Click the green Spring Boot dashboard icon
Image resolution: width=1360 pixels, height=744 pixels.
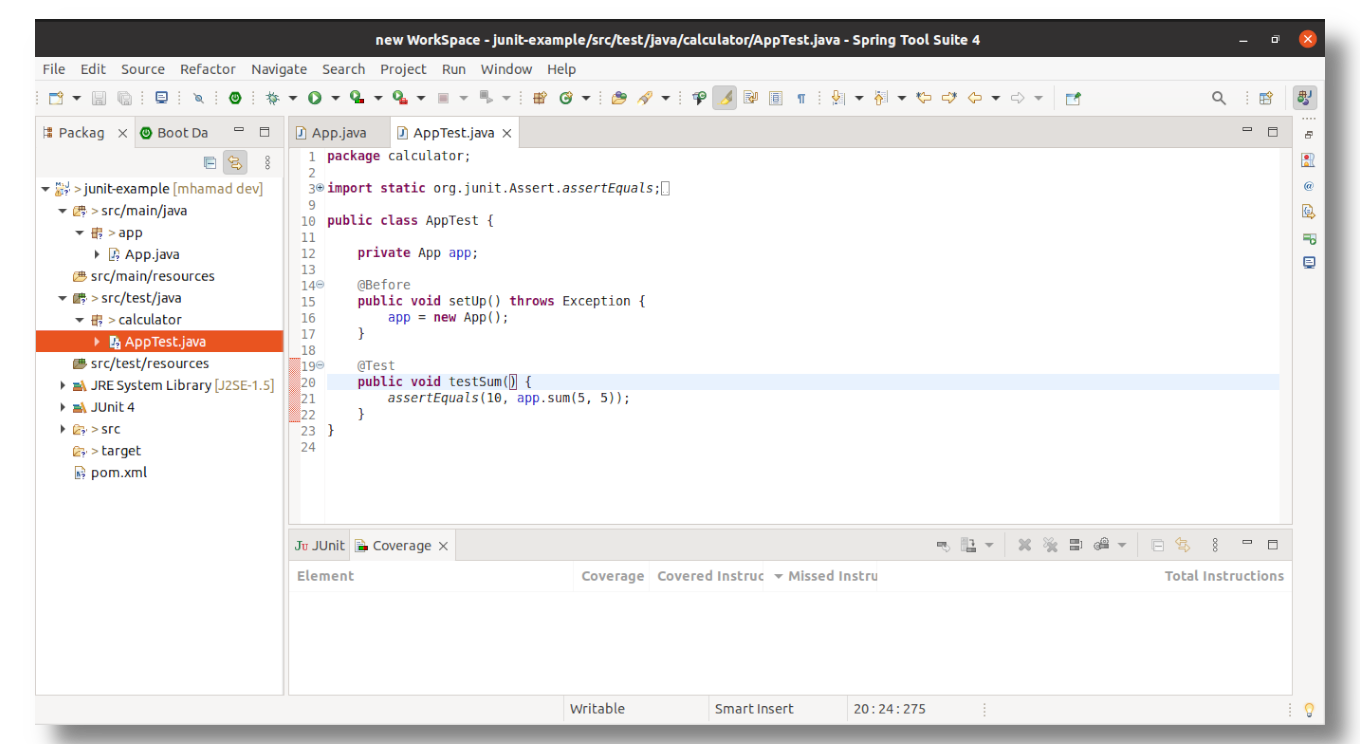(235, 98)
